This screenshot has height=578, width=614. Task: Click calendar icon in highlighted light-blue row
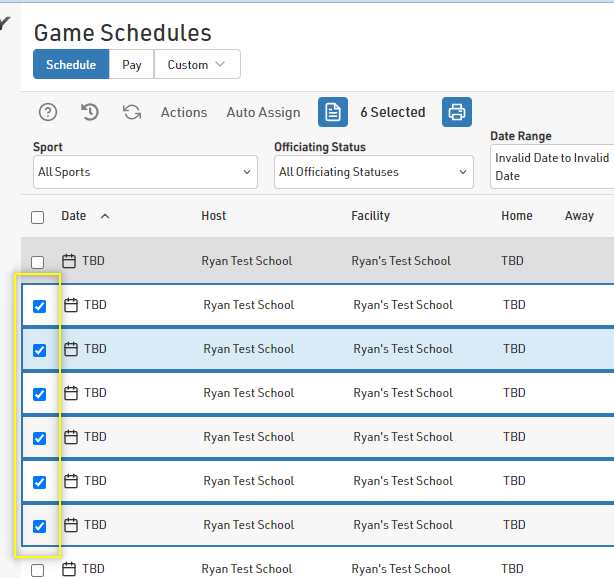click(70, 349)
